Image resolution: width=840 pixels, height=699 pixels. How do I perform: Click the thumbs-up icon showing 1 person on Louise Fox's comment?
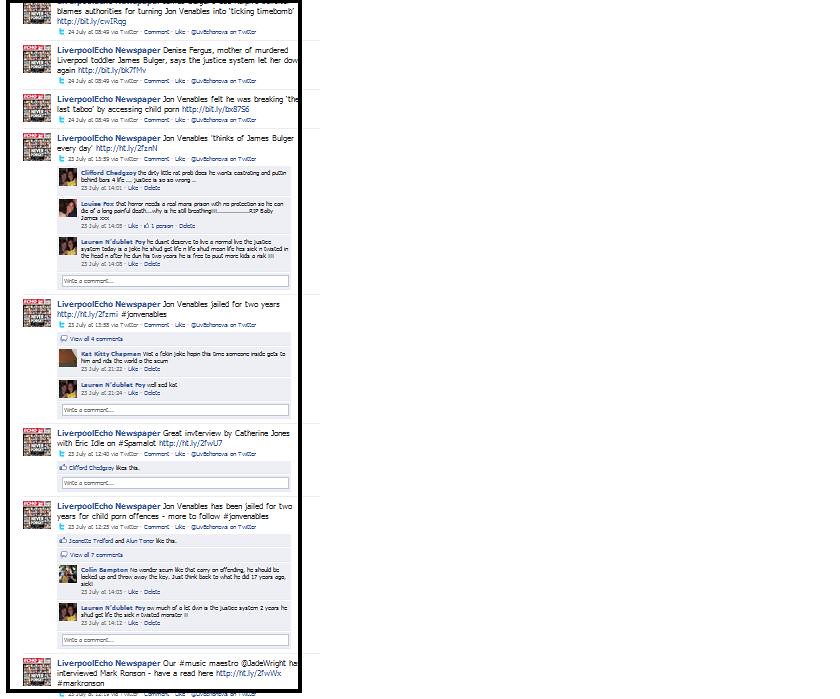[146, 226]
